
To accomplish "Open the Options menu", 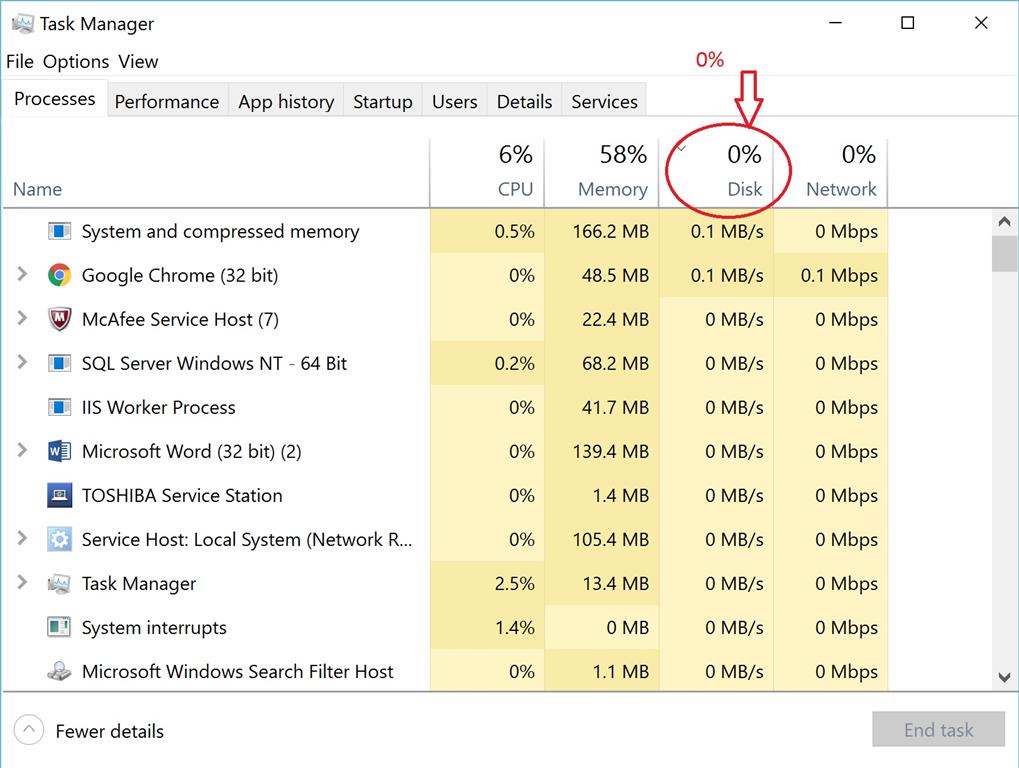I will pos(76,61).
